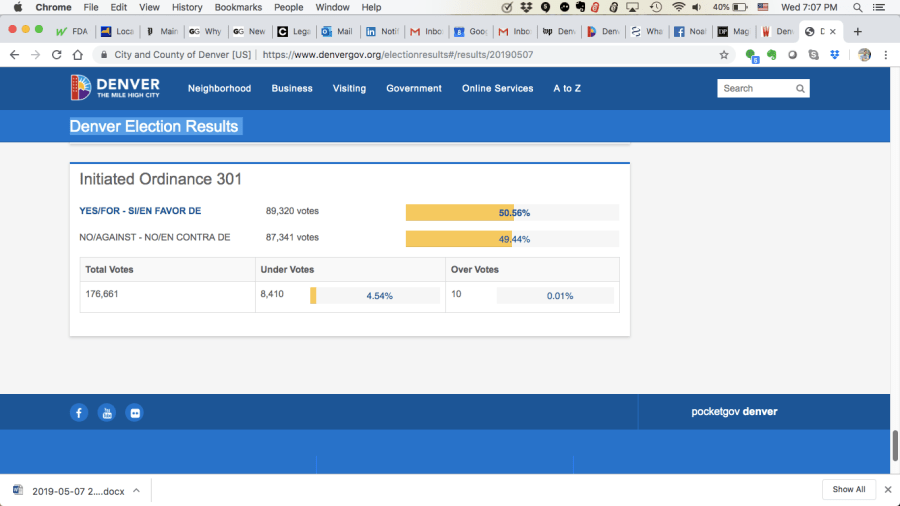Open a new browser tab
This screenshot has width=900, height=506.
point(858,32)
